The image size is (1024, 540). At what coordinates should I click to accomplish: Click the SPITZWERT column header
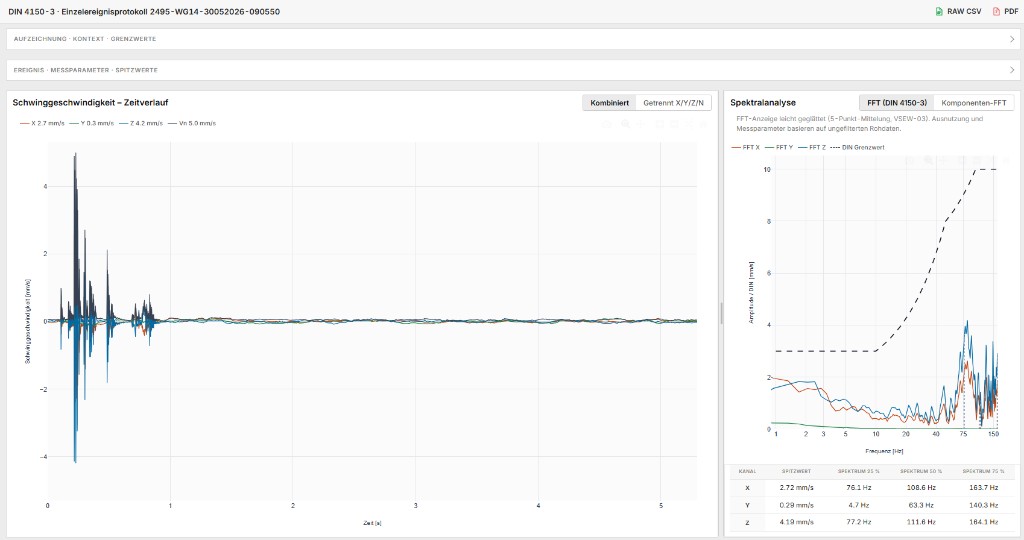pyautogui.click(x=796, y=471)
